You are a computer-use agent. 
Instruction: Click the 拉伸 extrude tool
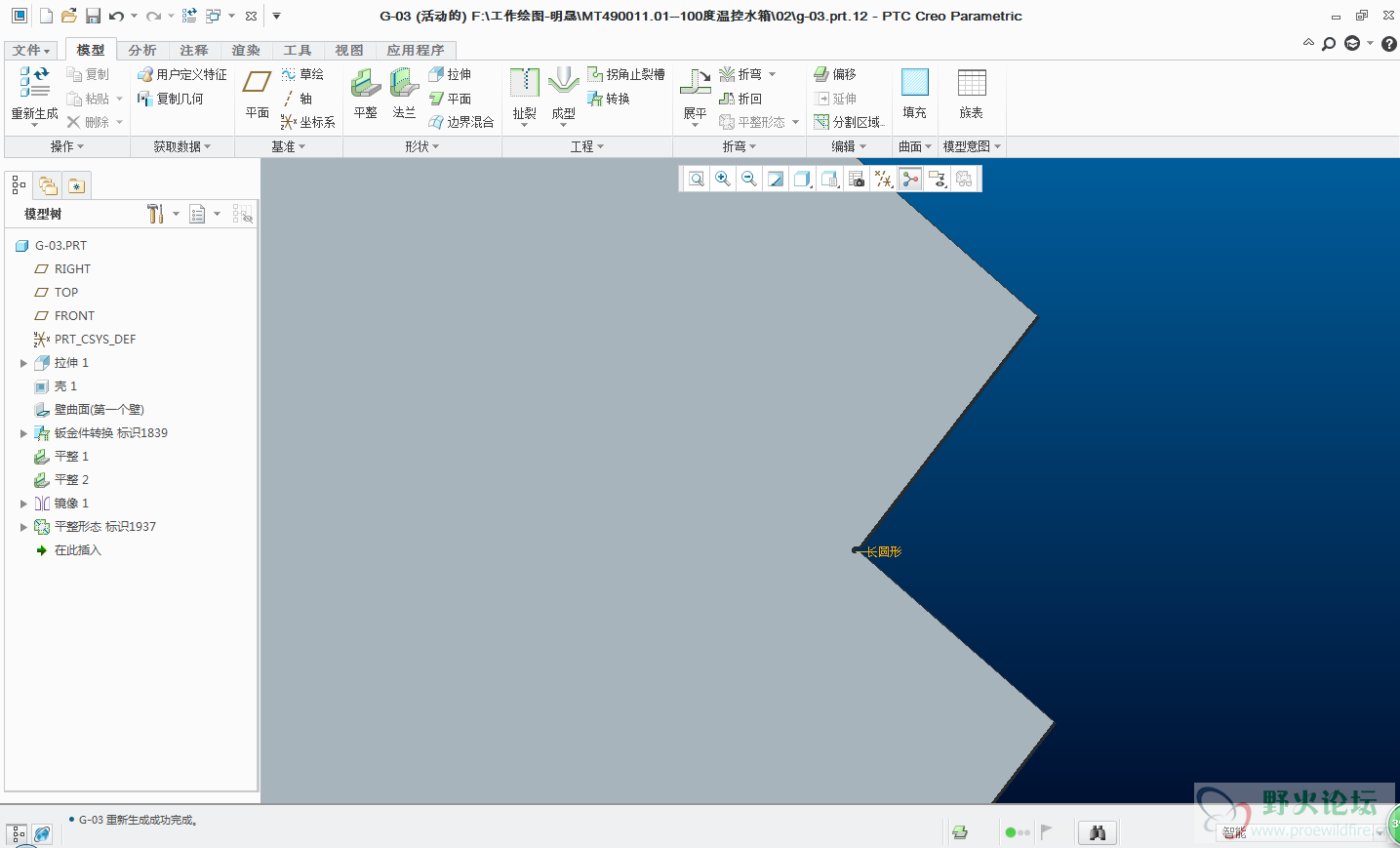[x=450, y=74]
